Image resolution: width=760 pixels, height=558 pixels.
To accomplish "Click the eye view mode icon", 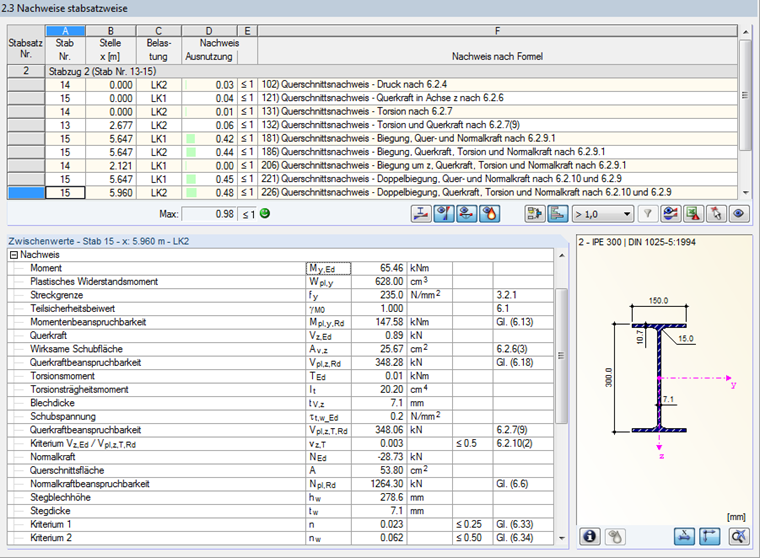I will [x=740, y=213].
